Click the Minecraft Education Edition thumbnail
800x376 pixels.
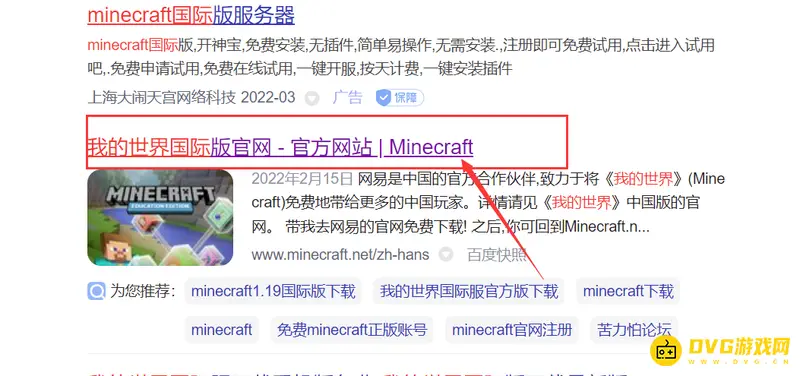(x=160, y=218)
